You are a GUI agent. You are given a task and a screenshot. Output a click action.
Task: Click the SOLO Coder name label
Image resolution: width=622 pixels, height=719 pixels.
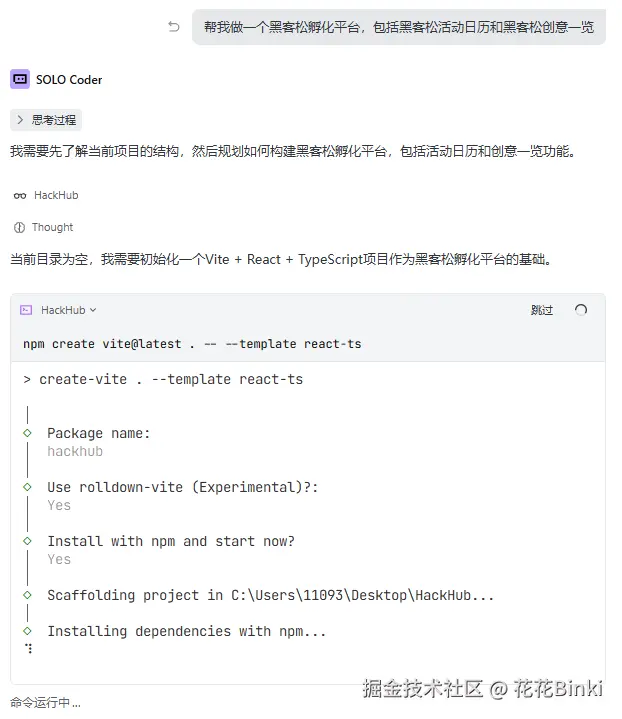point(69,79)
